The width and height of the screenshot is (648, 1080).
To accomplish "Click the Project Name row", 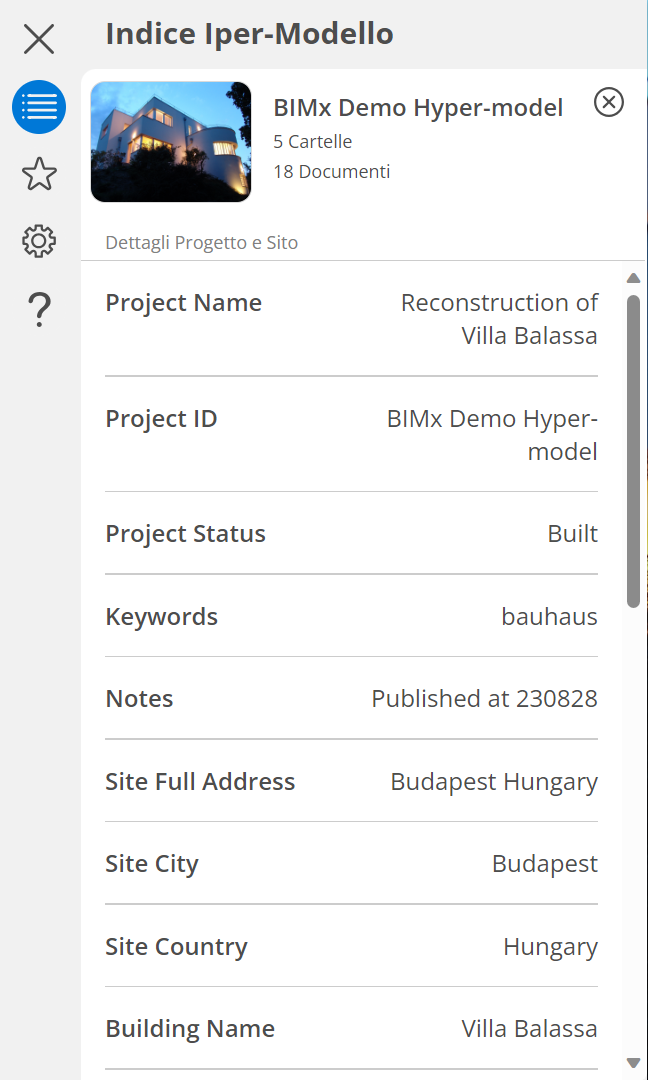I will tap(351, 319).
